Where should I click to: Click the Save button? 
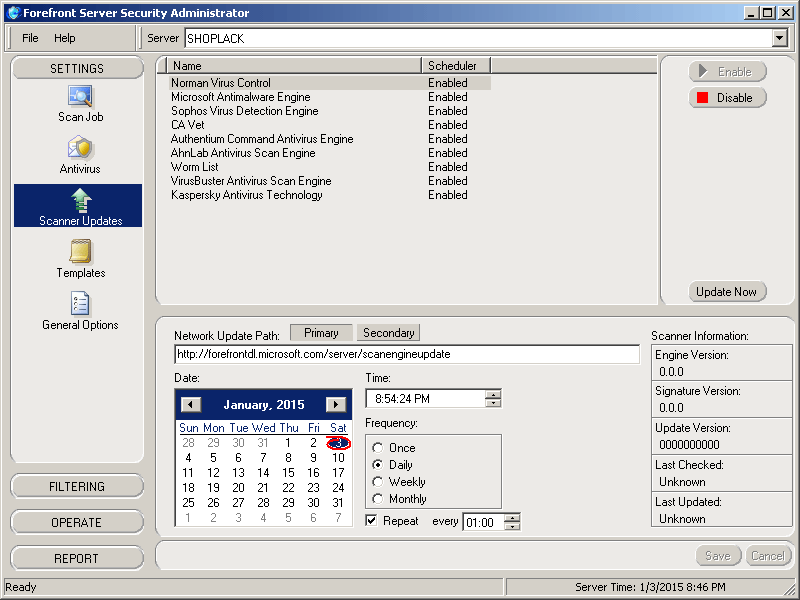point(718,556)
